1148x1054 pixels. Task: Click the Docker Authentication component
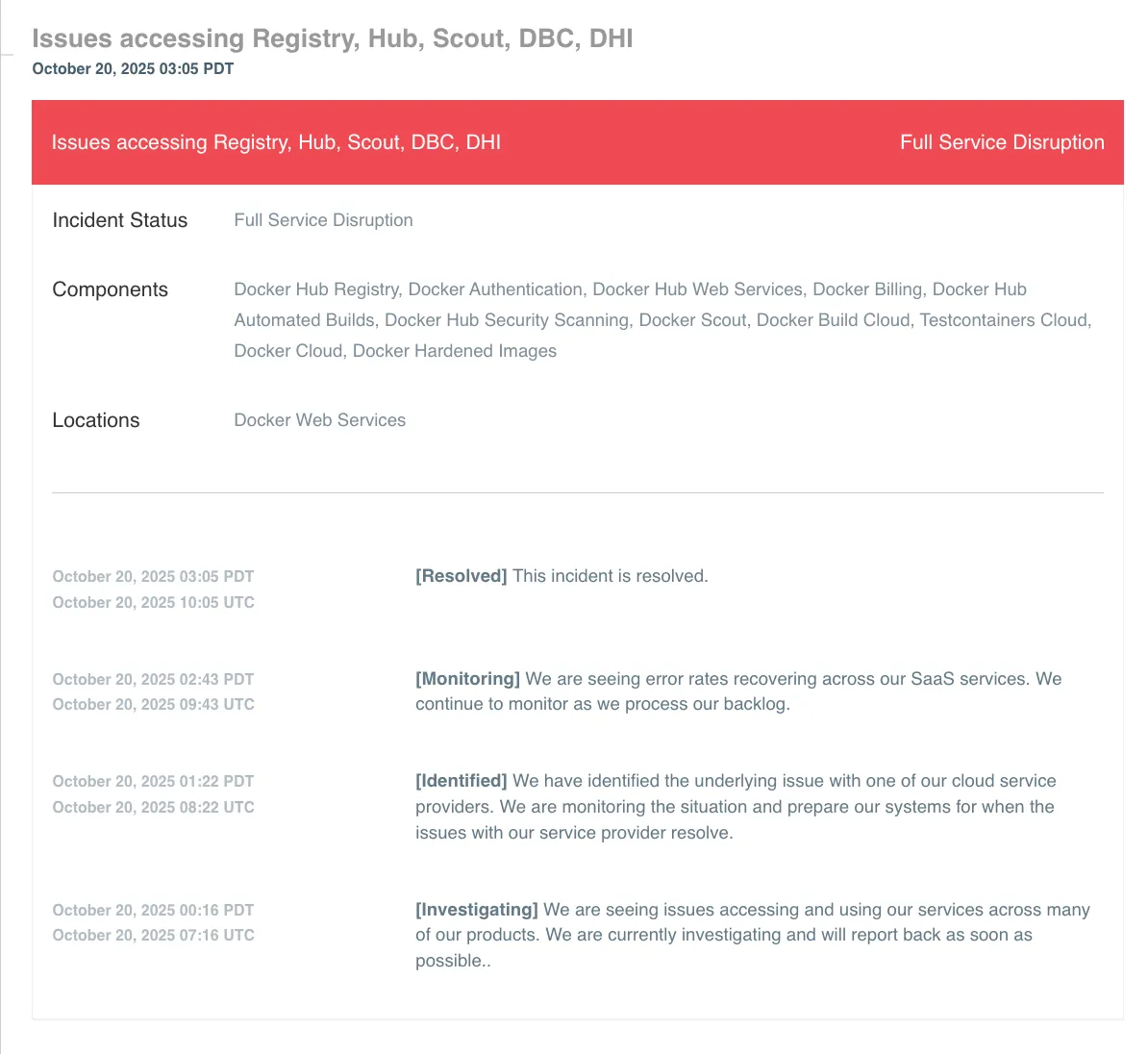pyautogui.click(x=494, y=289)
